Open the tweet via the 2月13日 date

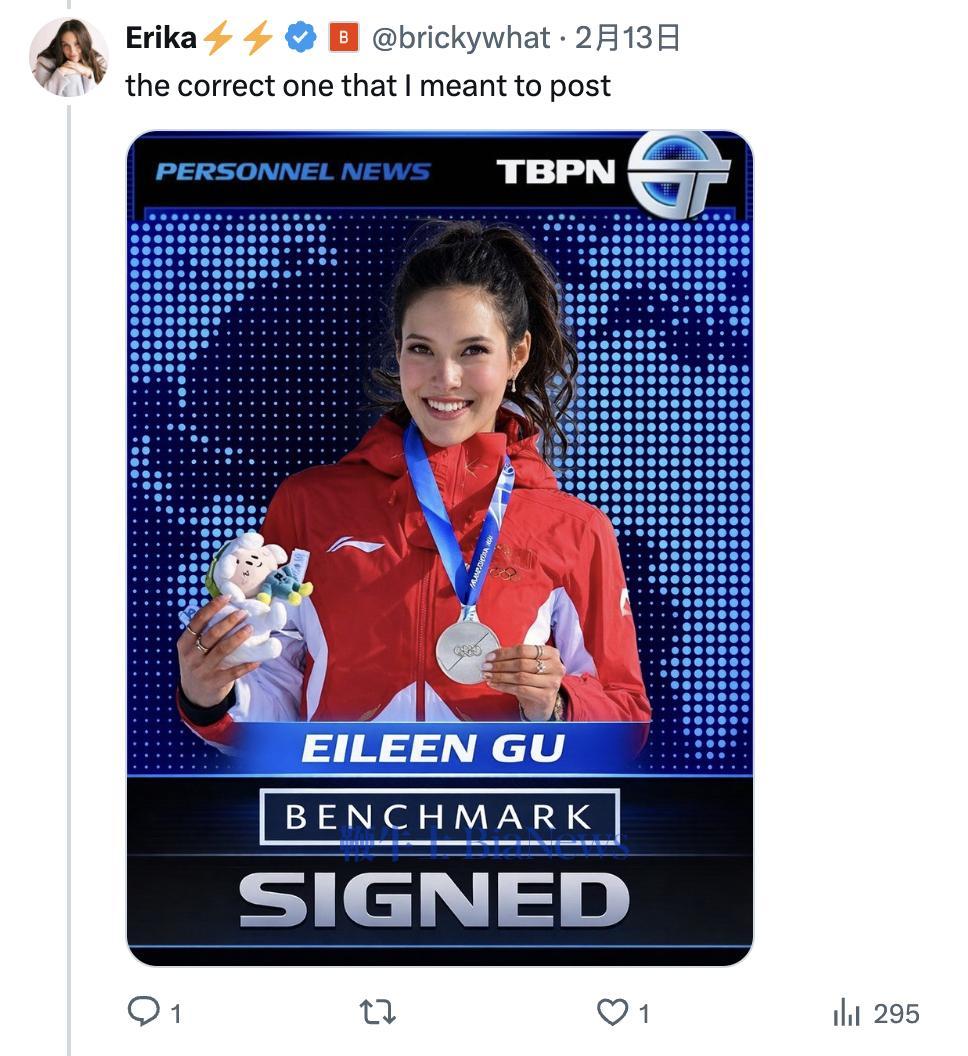(x=628, y=38)
